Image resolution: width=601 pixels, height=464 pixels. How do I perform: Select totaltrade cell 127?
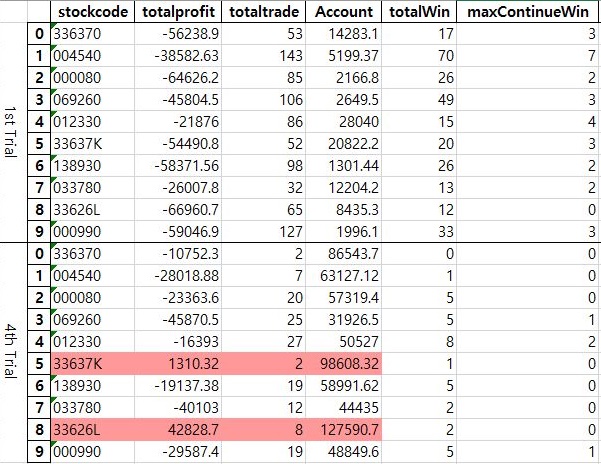click(263, 231)
